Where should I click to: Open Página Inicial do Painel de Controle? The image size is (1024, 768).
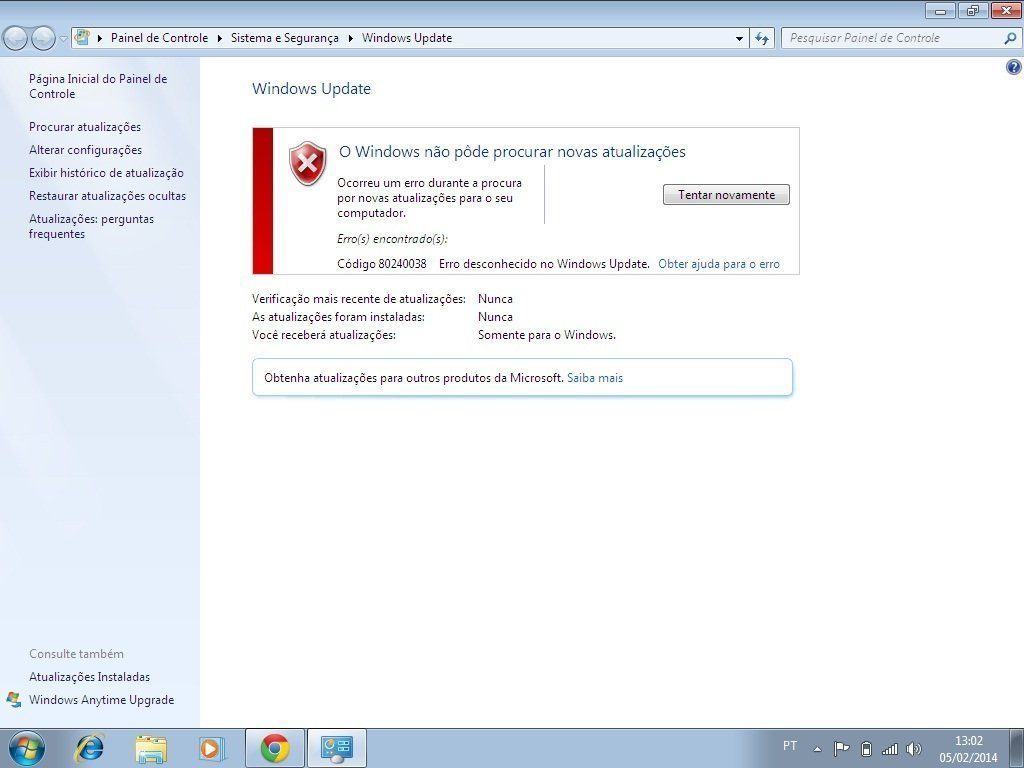(98, 86)
